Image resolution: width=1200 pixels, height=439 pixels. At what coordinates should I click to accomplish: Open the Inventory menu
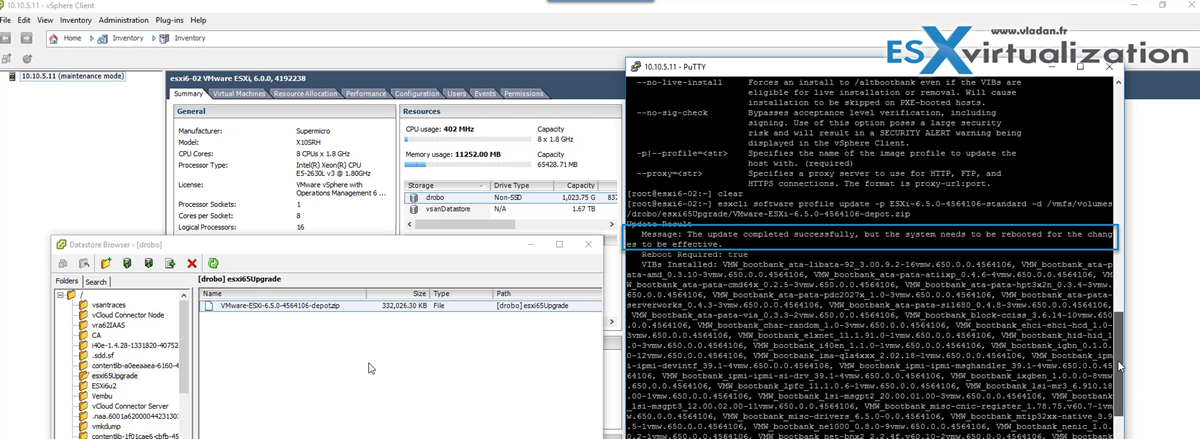click(x=76, y=20)
